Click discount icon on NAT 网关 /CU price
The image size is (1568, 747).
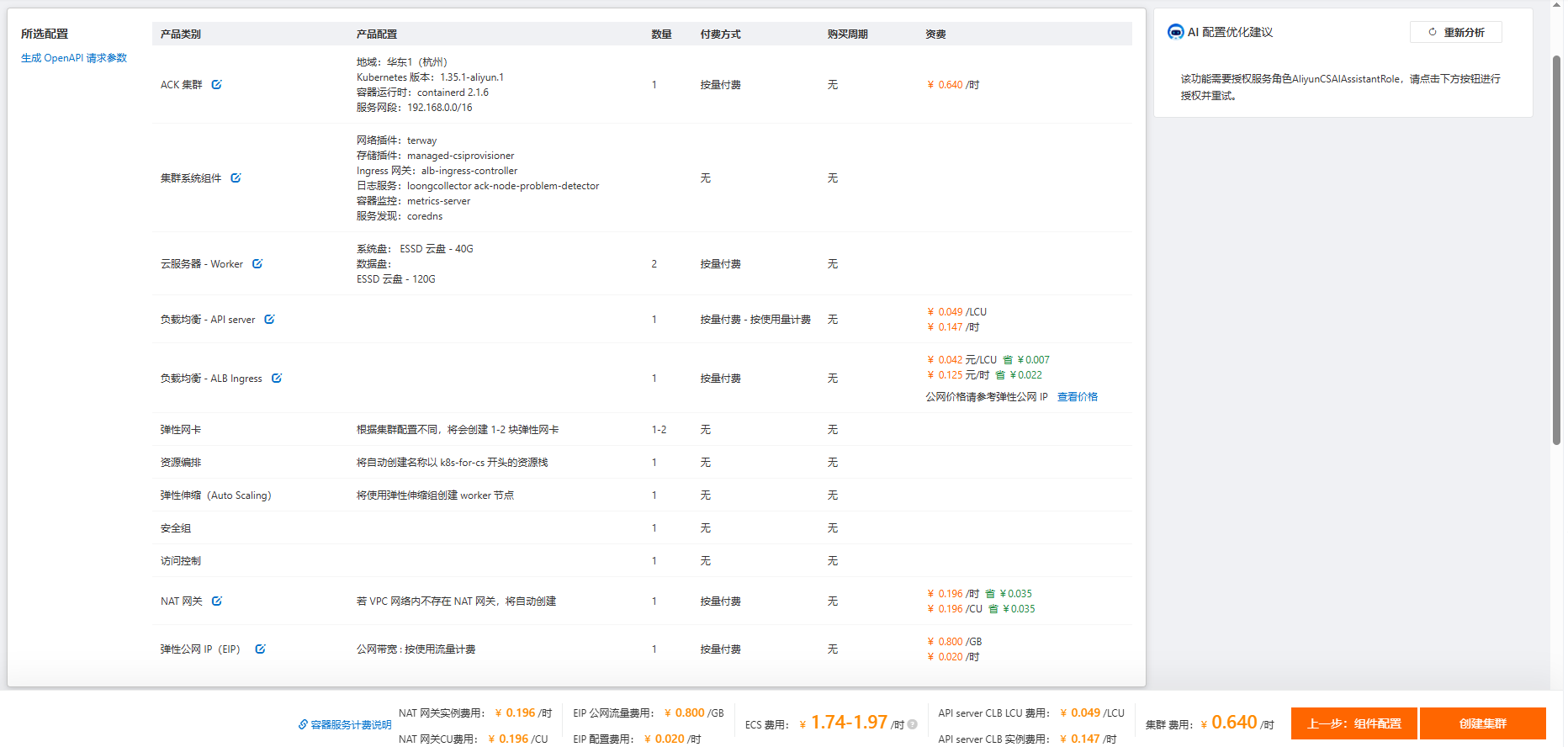pos(993,609)
